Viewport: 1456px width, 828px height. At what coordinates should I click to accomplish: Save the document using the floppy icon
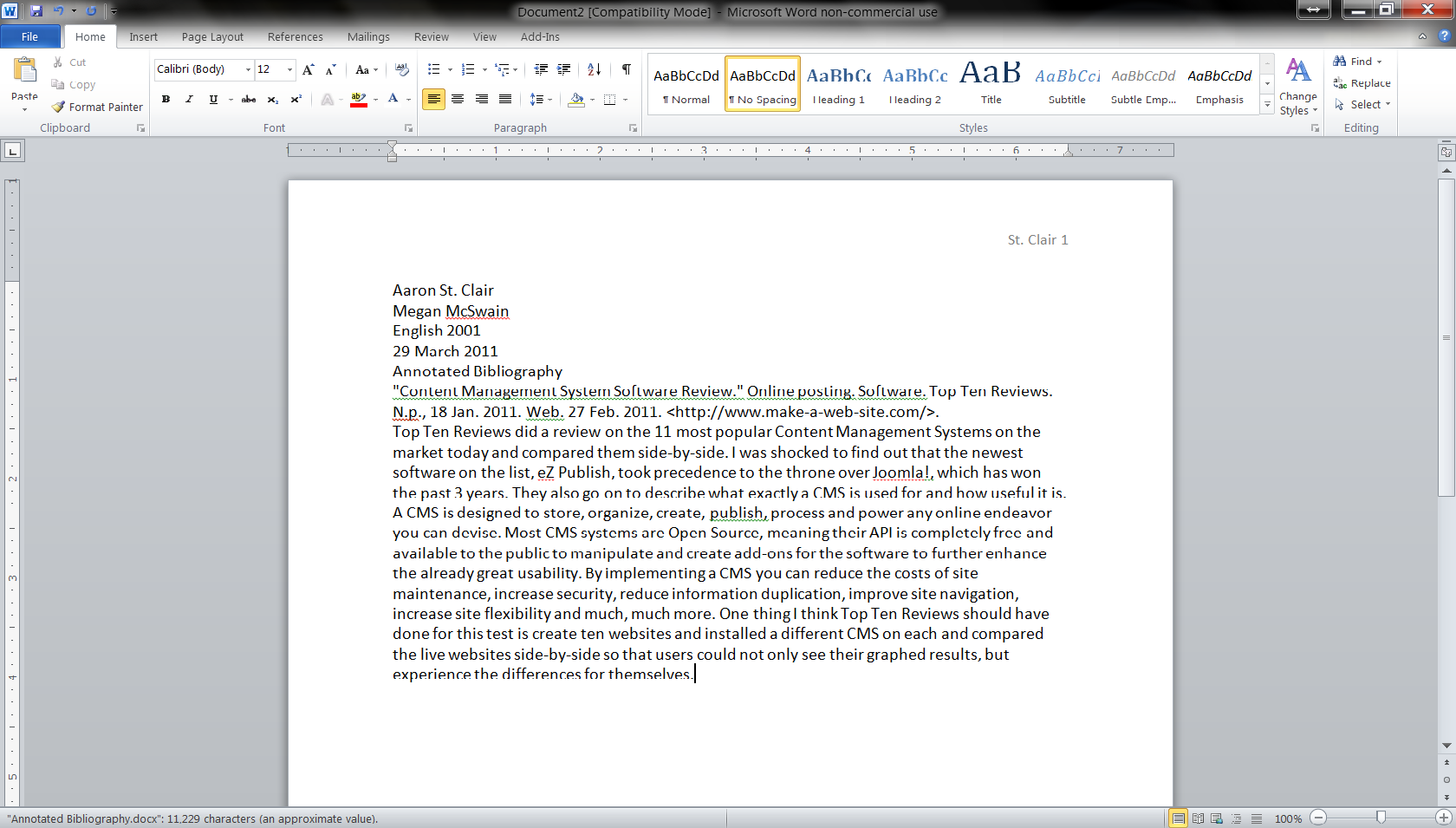pos(36,11)
